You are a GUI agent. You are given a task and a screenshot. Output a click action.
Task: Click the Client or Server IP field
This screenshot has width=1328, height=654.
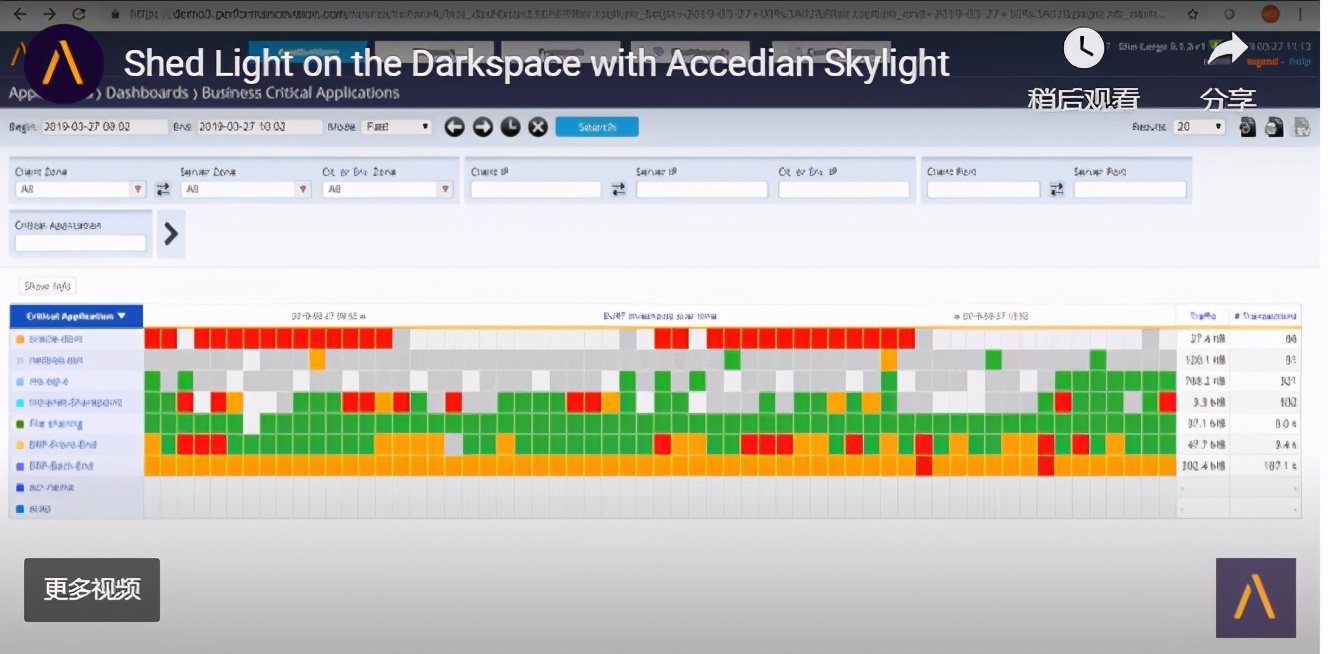[x=844, y=189]
